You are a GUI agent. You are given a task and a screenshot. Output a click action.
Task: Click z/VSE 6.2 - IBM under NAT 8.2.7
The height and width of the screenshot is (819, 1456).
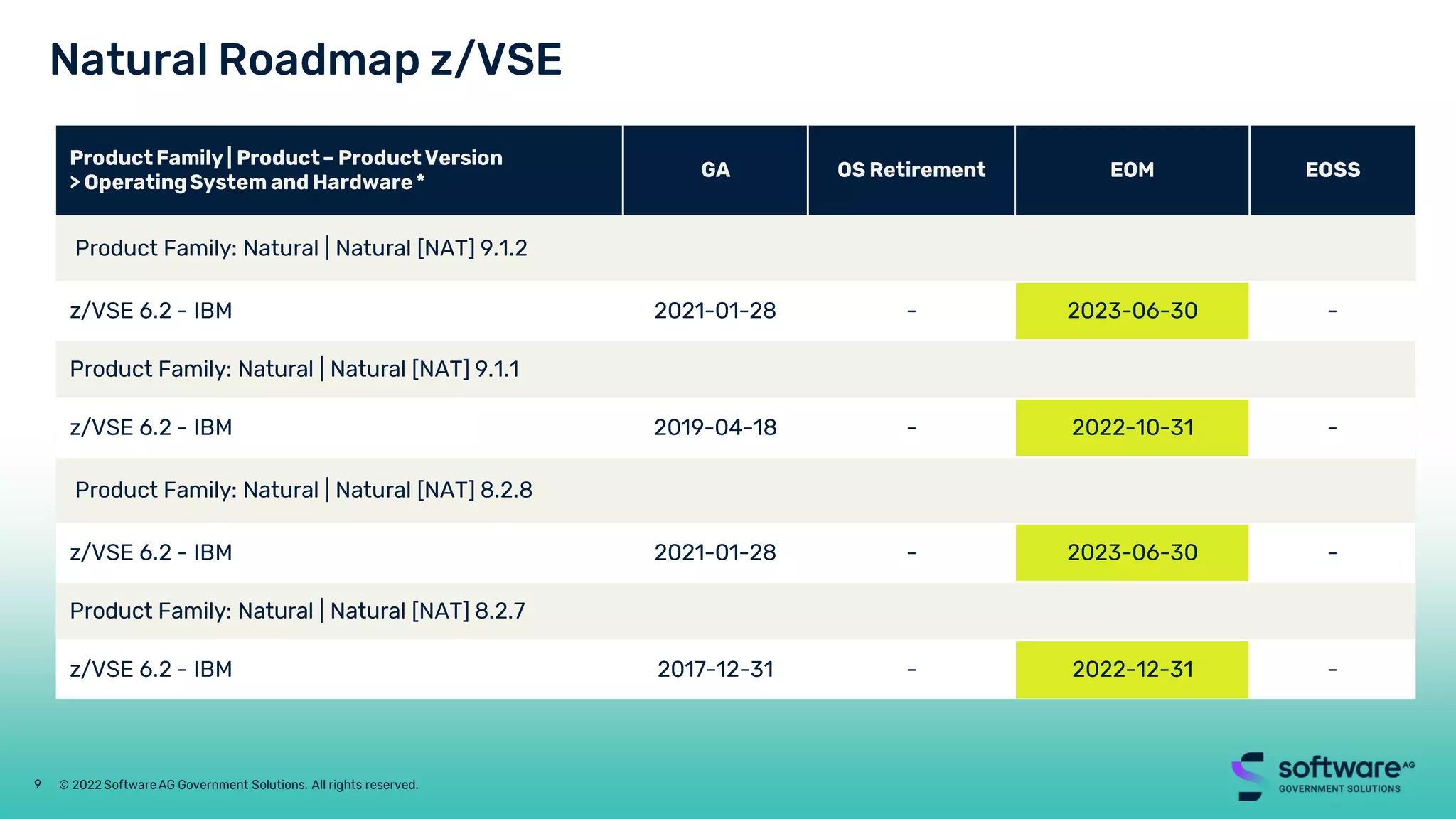point(151,669)
